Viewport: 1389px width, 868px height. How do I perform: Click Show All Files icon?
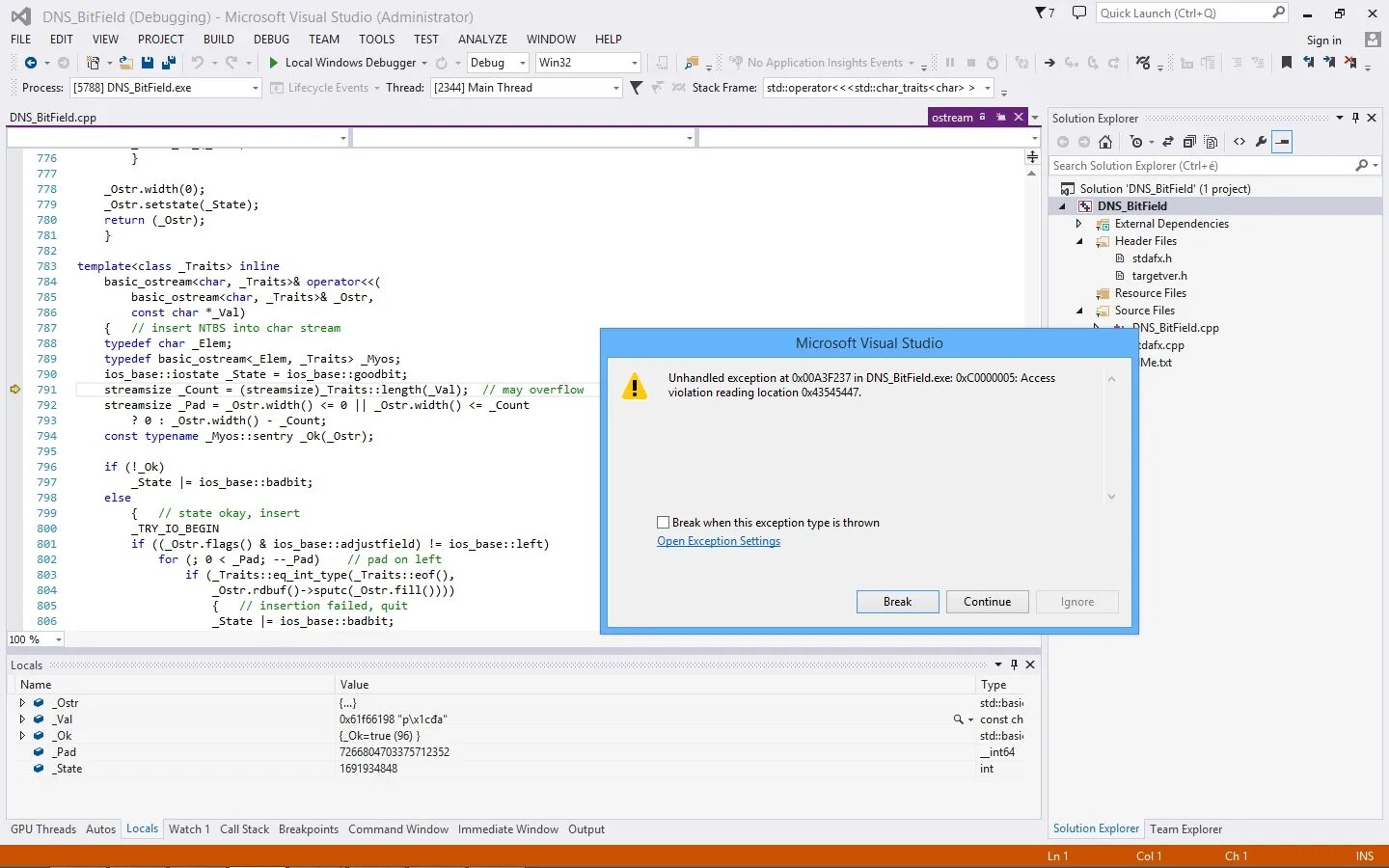tap(1212, 142)
